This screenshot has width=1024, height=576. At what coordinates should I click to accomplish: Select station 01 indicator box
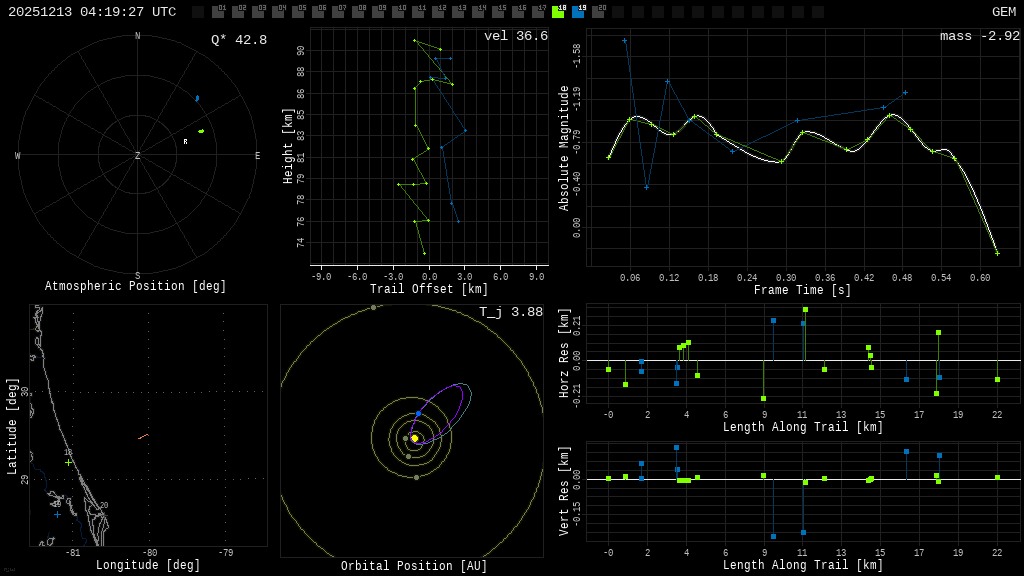pyautogui.click(x=218, y=12)
